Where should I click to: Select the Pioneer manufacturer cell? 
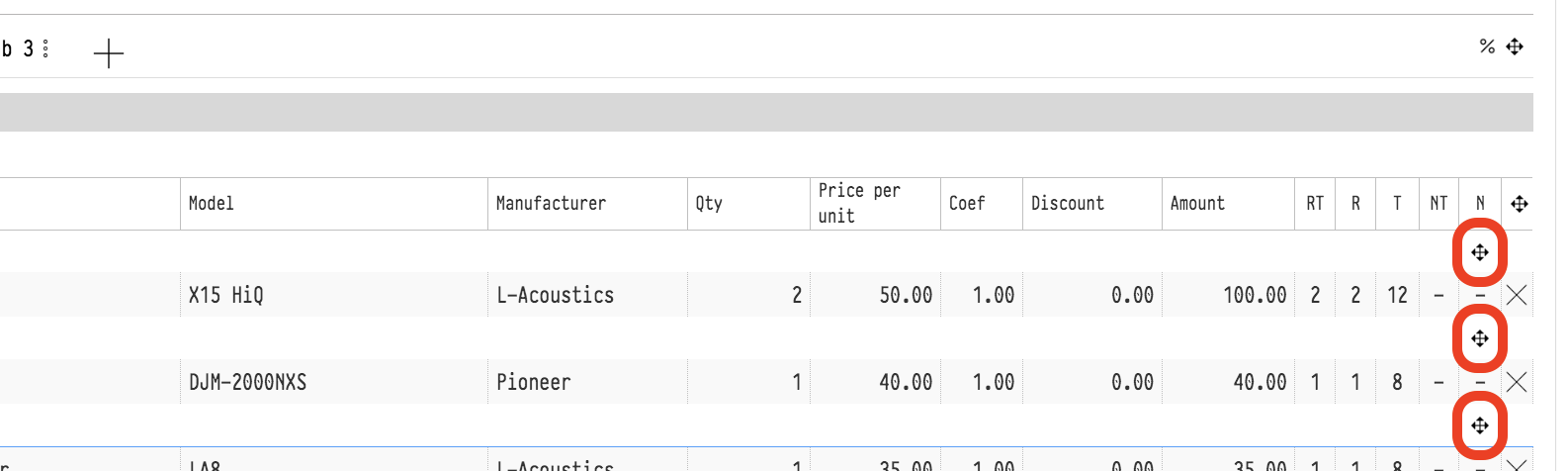(x=534, y=382)
